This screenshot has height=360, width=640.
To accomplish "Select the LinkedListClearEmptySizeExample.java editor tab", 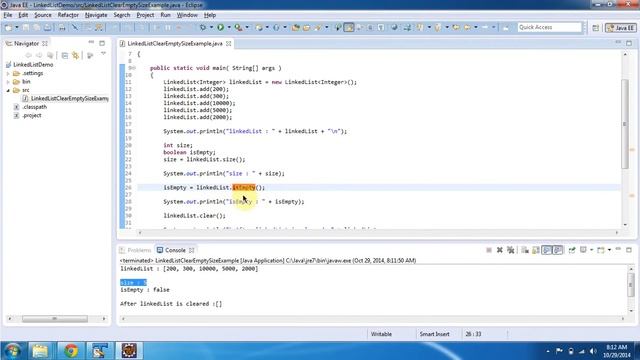I will (x=175, y=43).
